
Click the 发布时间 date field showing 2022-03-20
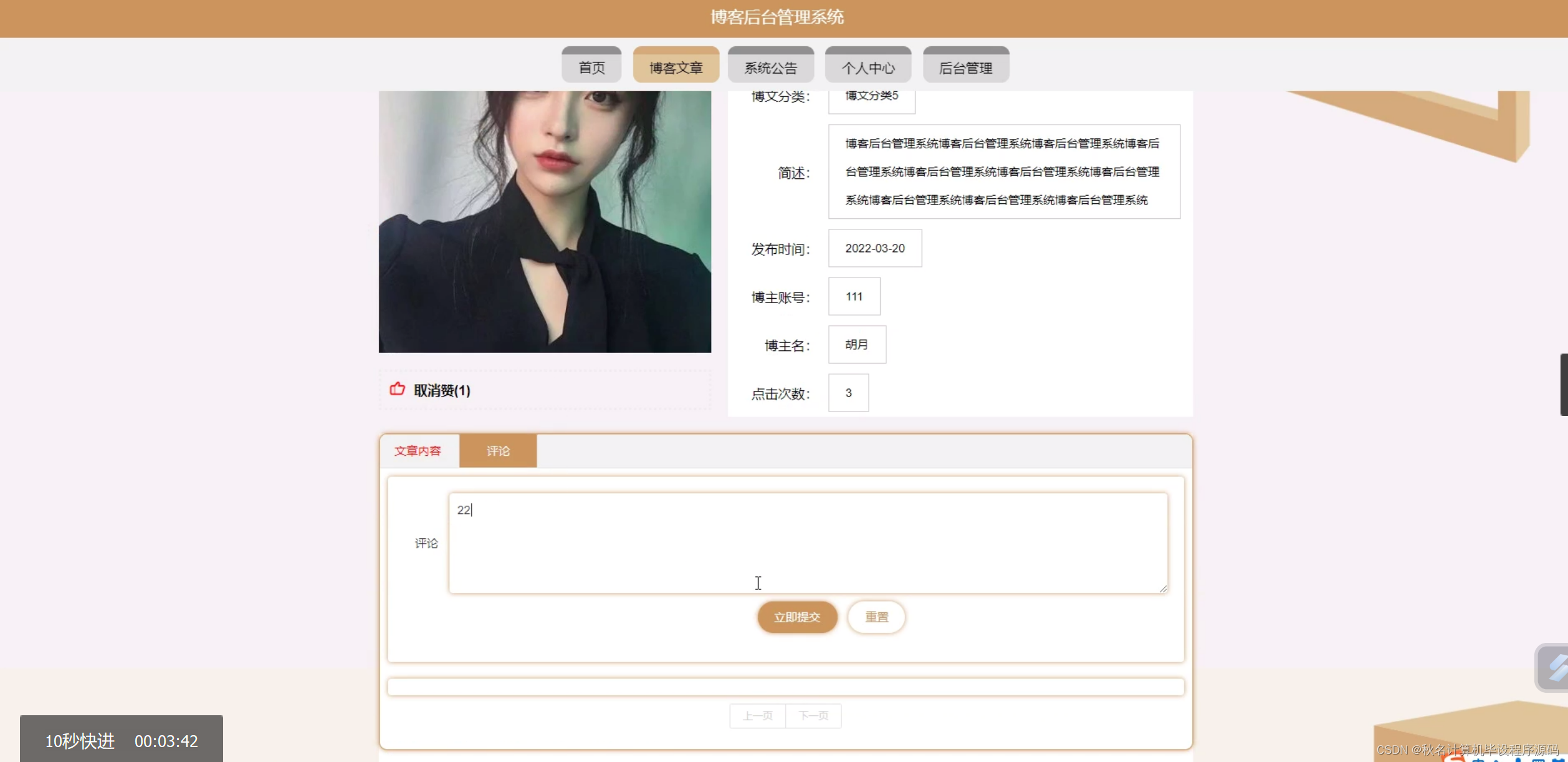(874, 248)
